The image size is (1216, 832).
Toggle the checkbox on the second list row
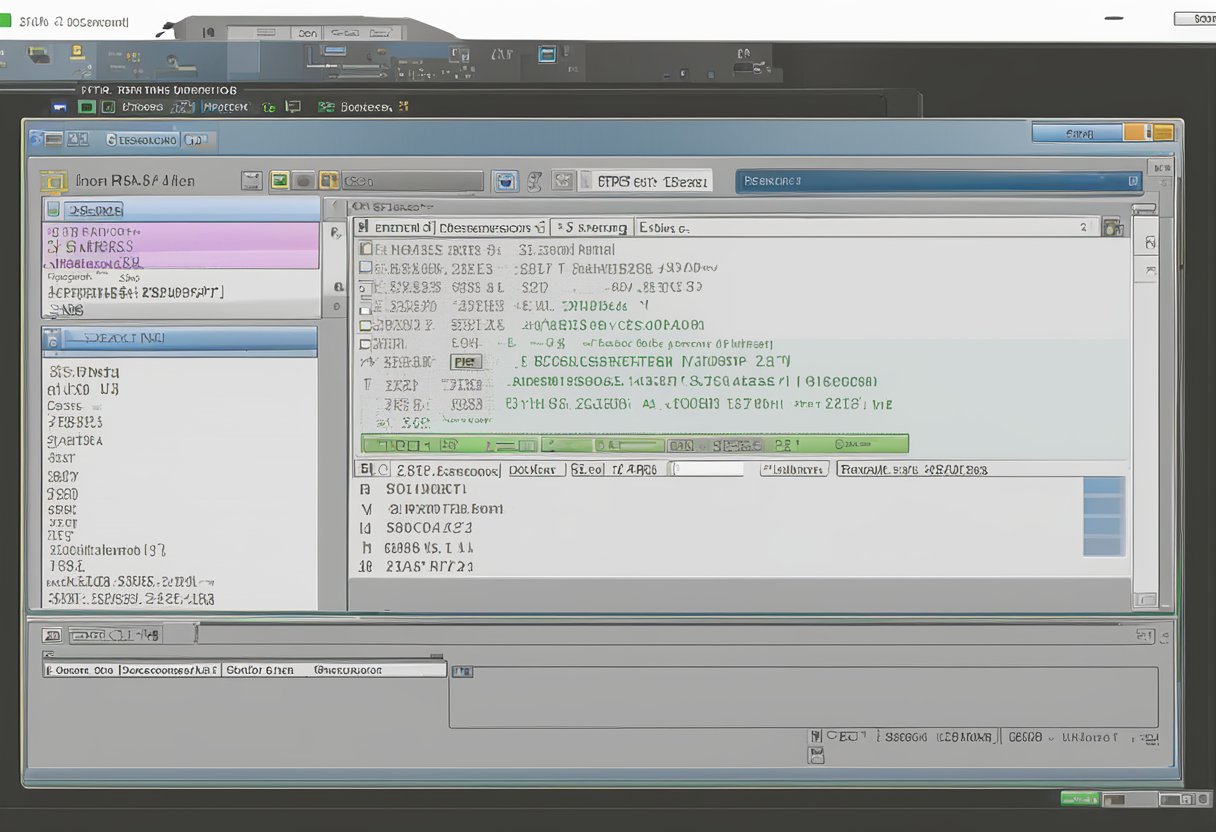[x=366, y=268]
